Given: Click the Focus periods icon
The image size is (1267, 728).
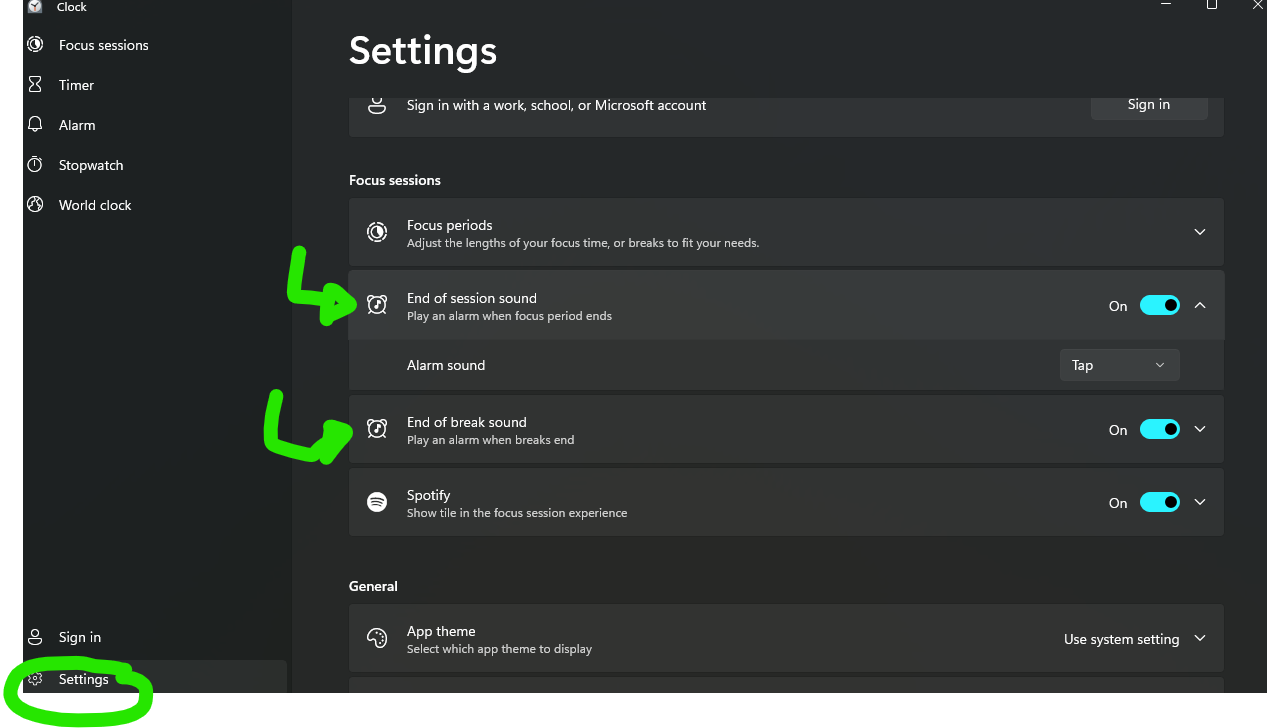Looking at the screenshot, I should tap(377, 232).
